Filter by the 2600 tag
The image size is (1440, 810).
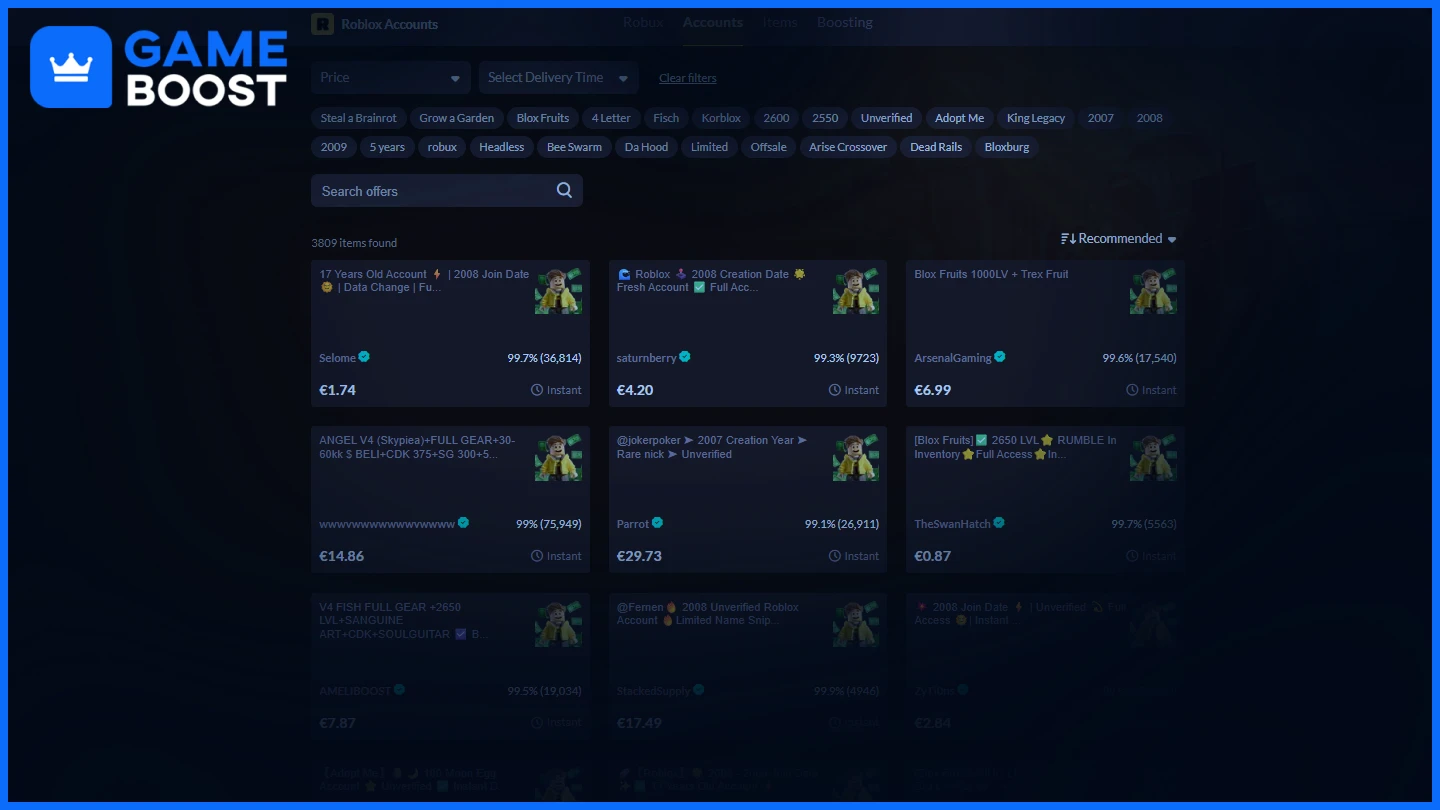tap(777, 118)
